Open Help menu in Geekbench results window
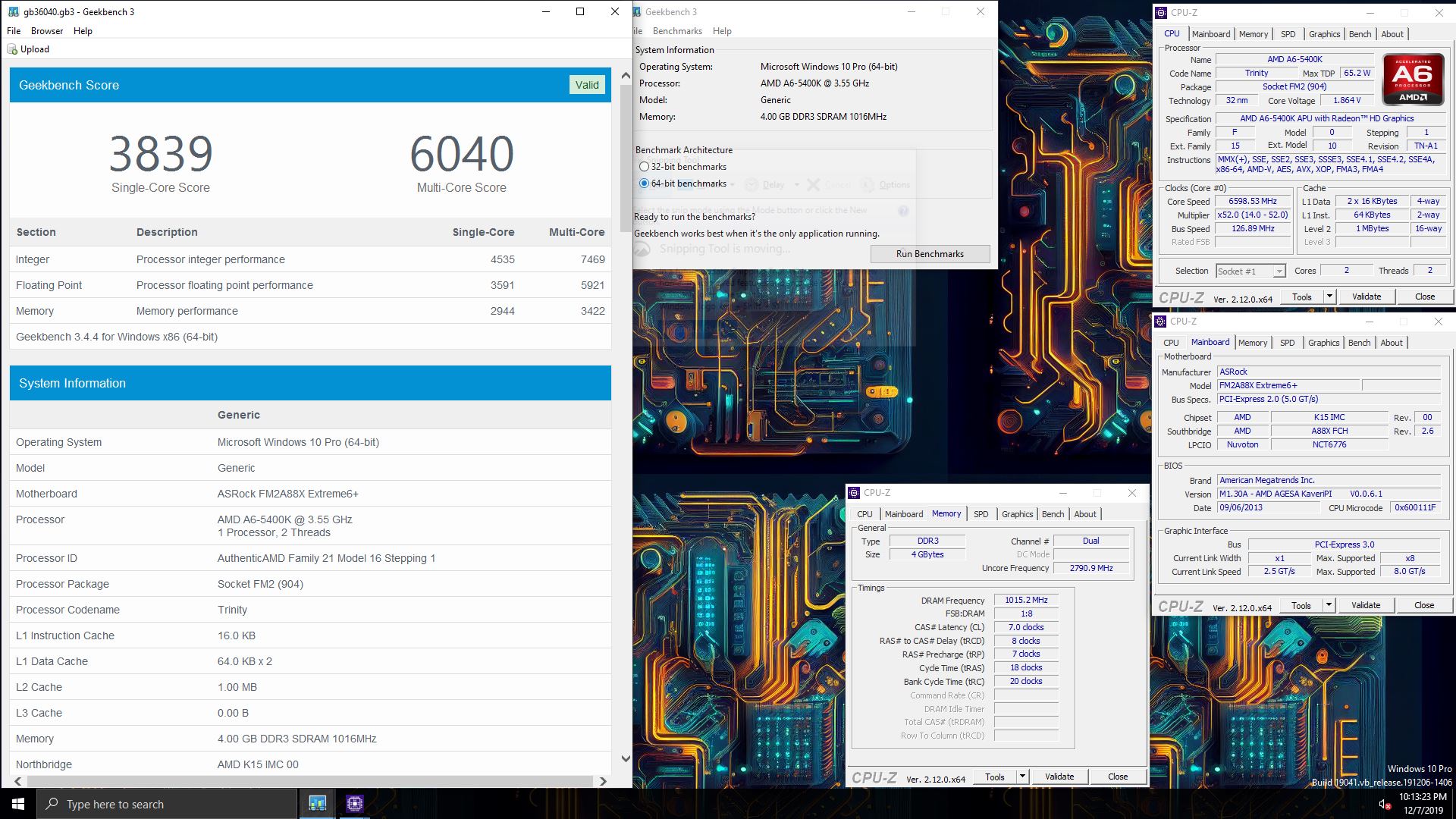1456x819 pixels. click(x=83, y=31)
